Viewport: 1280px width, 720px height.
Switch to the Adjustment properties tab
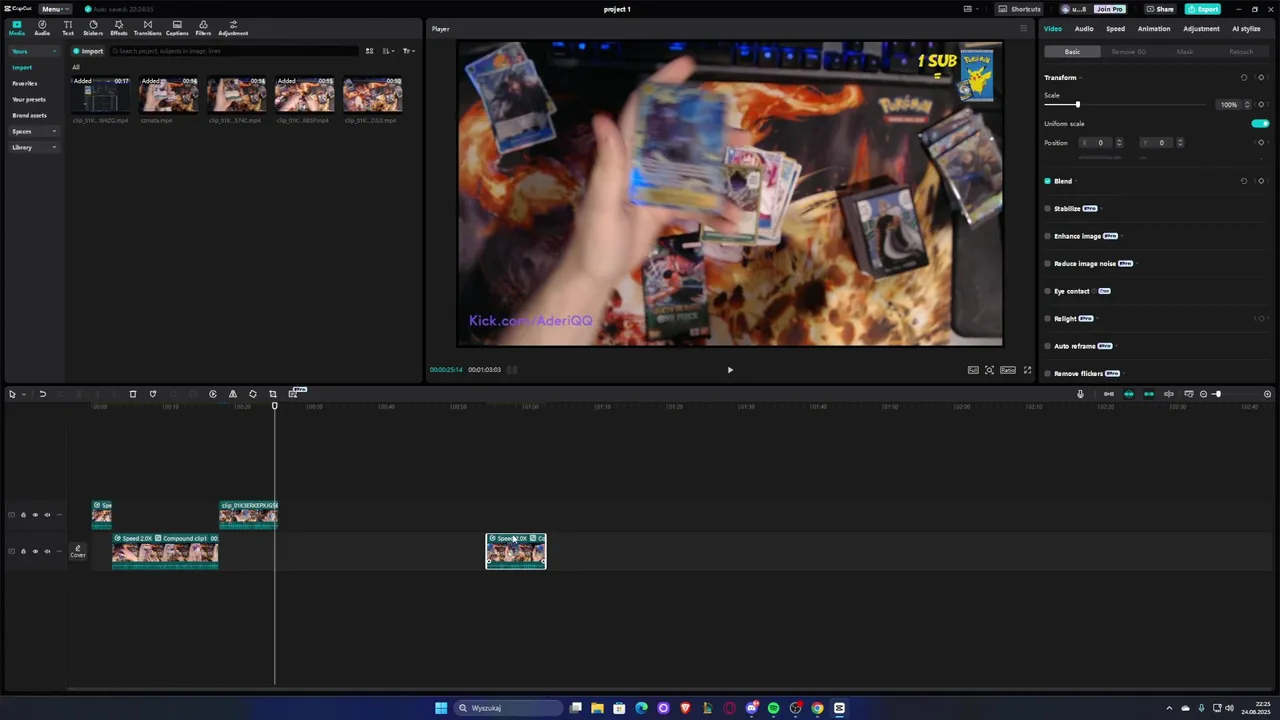1201,29
